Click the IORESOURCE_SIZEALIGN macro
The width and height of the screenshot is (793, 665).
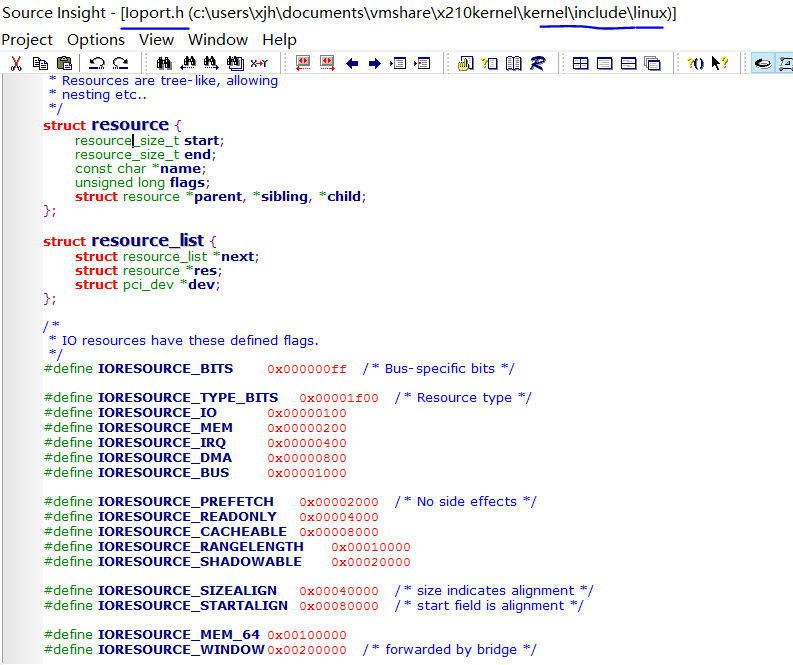tap(188, 591)
